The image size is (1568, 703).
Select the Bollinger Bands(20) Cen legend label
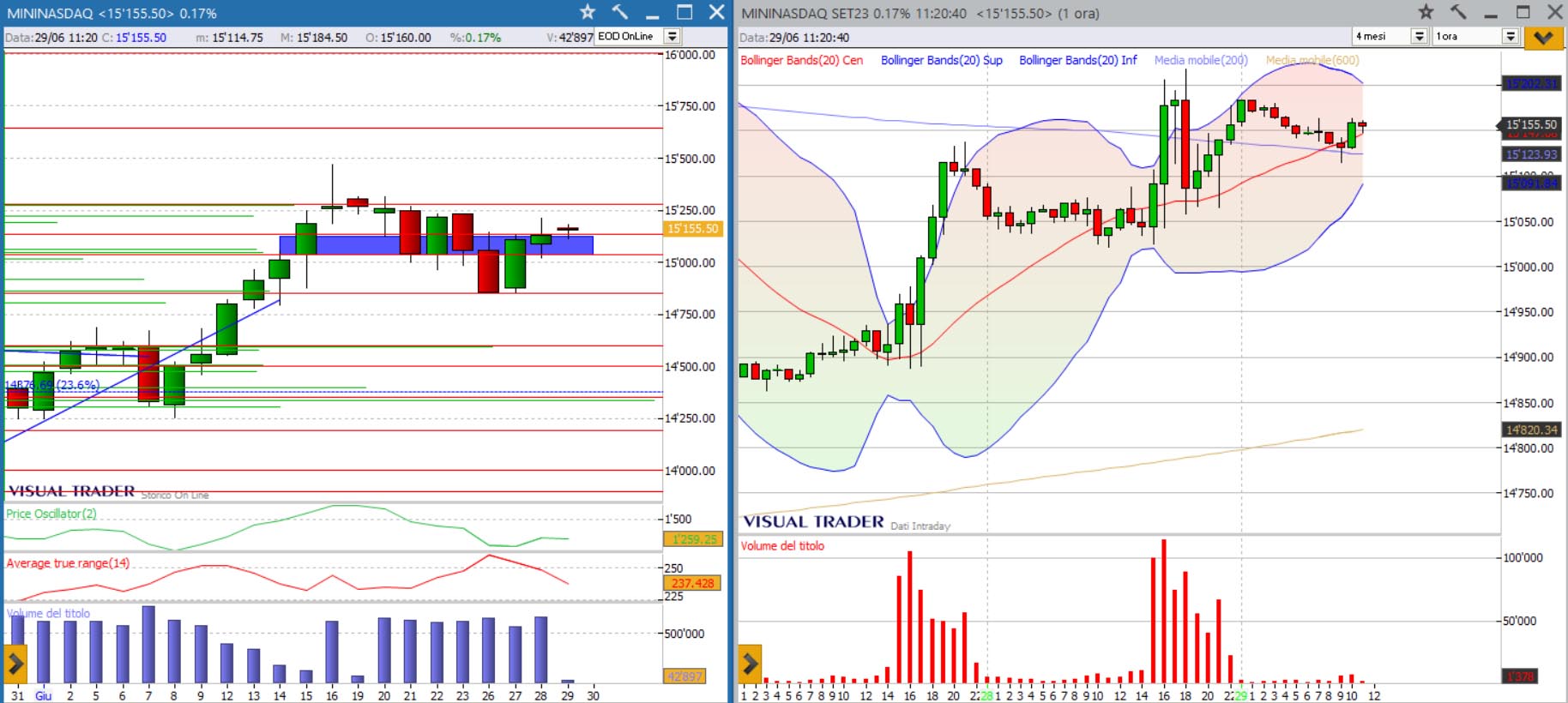point(801,60)
